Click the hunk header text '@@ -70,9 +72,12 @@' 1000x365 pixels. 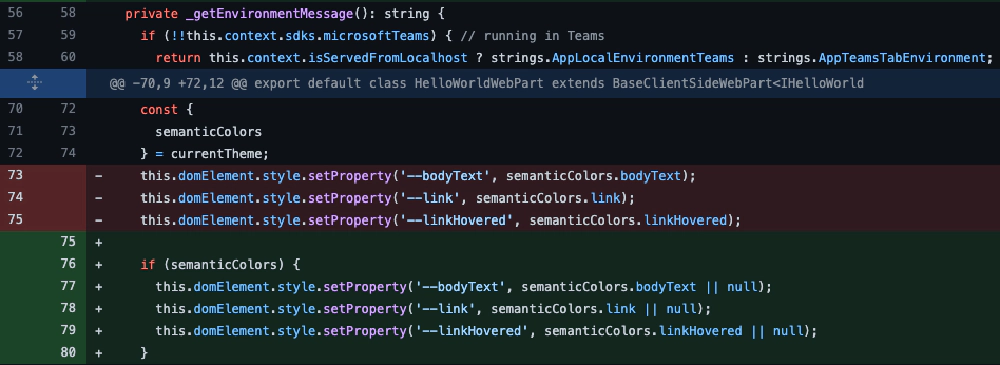click(180, 83)
